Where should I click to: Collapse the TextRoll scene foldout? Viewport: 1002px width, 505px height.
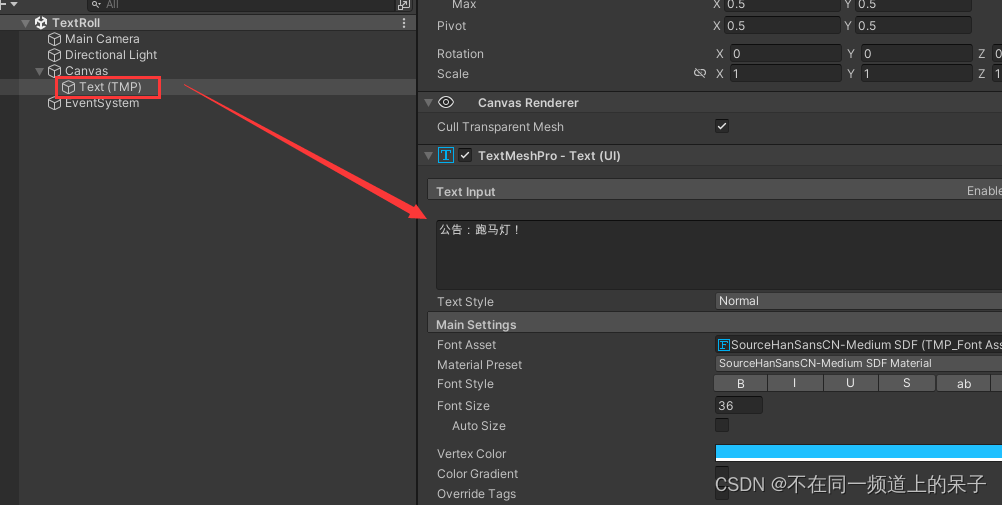click(26, 23)
